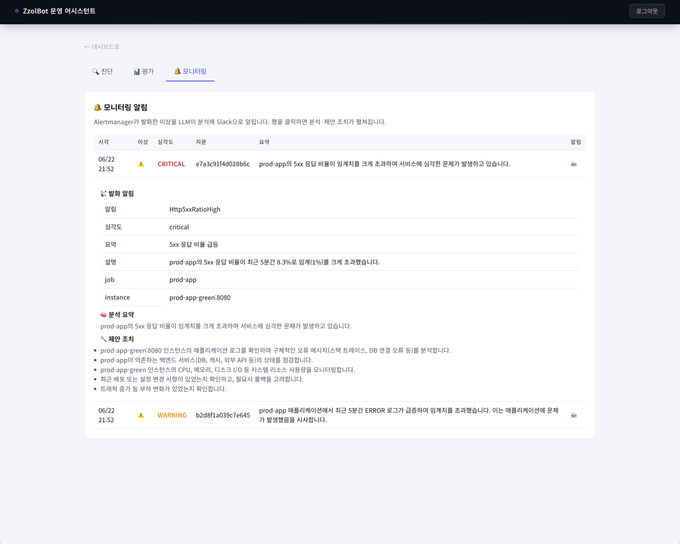Click the warning icon in WARNING row
680x544 pixels.
coord(141,415)
